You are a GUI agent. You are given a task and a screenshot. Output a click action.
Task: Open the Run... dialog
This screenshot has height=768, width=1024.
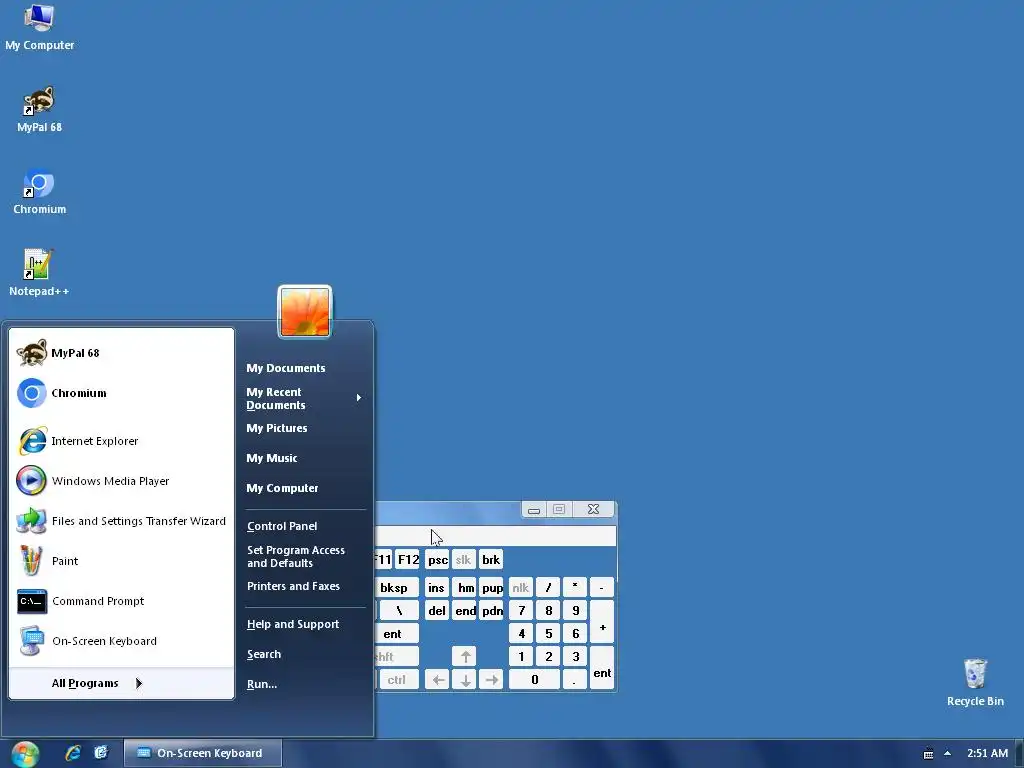304,684
